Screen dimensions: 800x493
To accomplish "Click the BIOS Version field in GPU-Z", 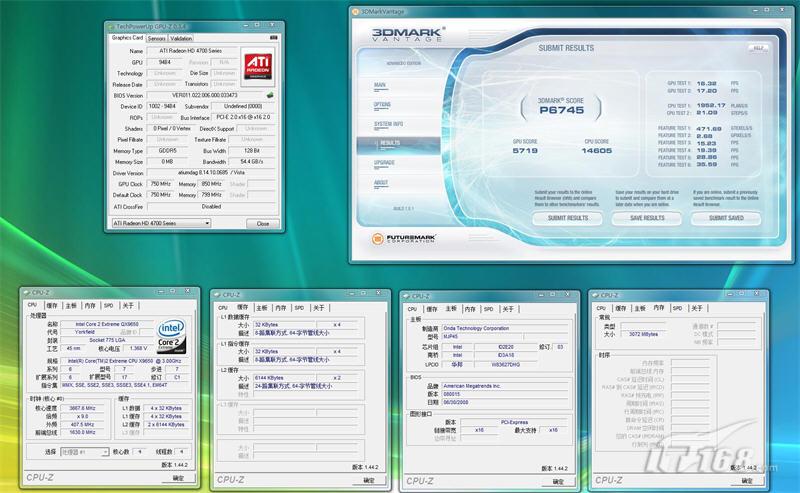I will click(x=204, y=95).
